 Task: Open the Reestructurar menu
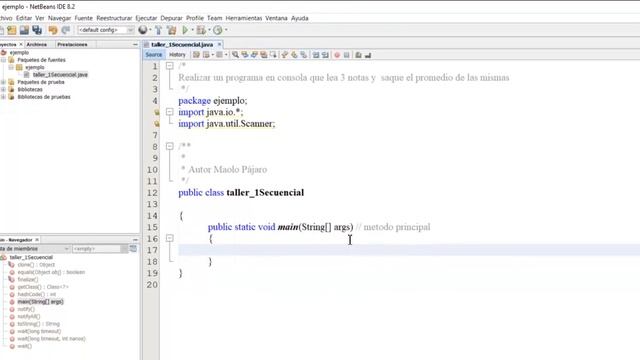(114, 18)
